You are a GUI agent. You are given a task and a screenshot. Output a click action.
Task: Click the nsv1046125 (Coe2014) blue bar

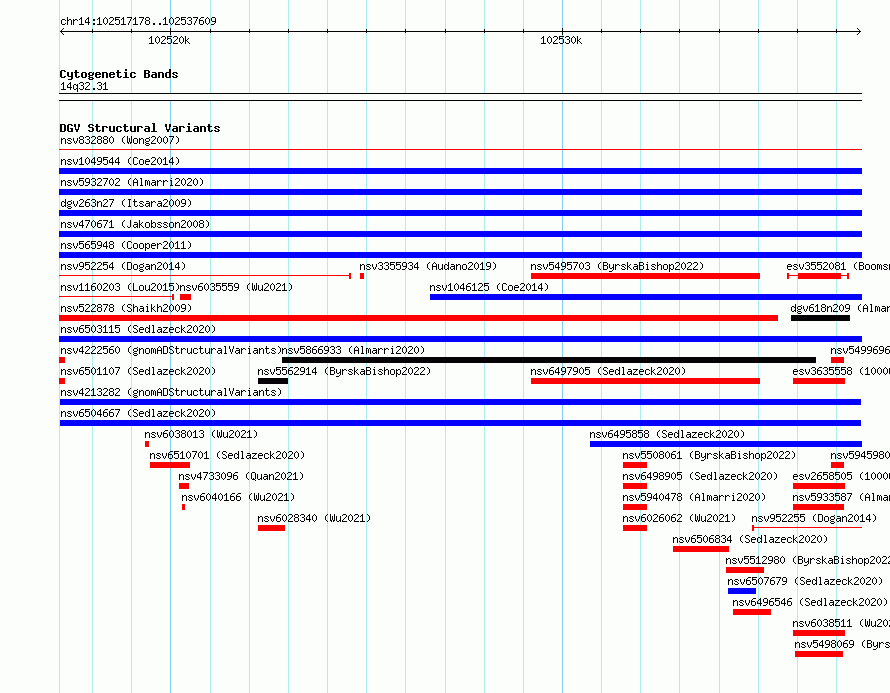646,297
